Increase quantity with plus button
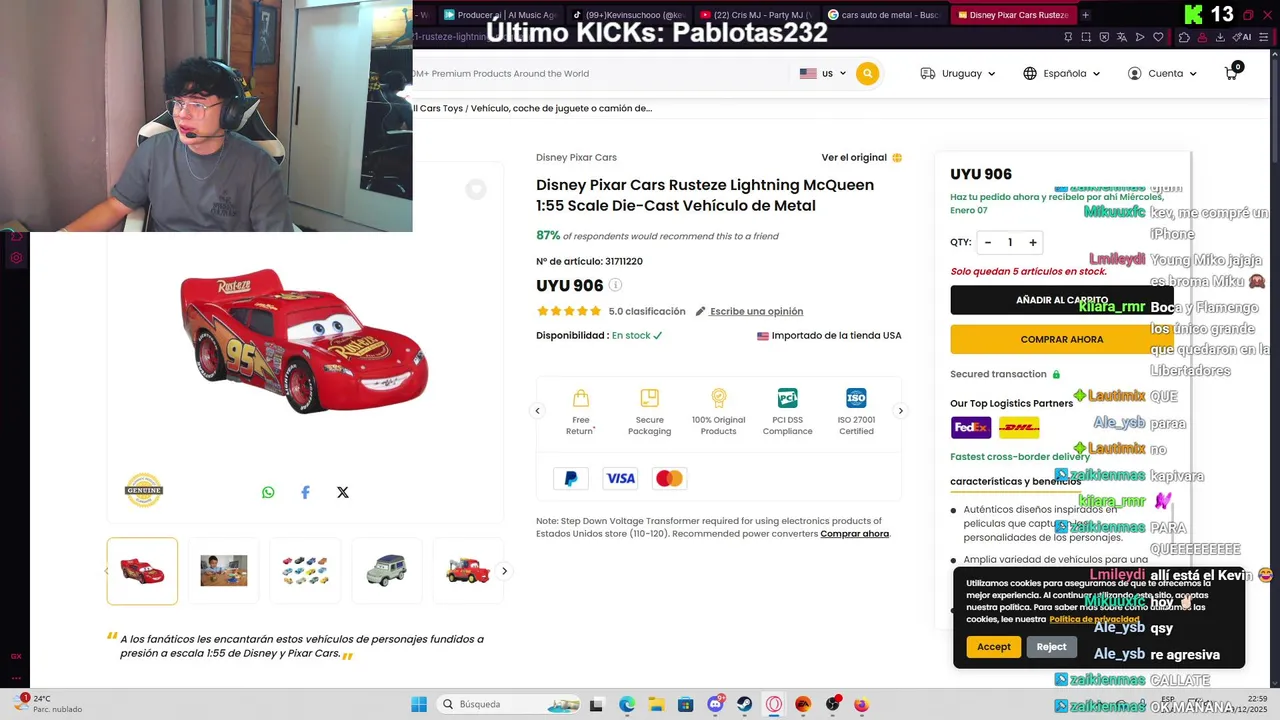The width and height of the screenshot is (1280, 720). click(1033, 242)
